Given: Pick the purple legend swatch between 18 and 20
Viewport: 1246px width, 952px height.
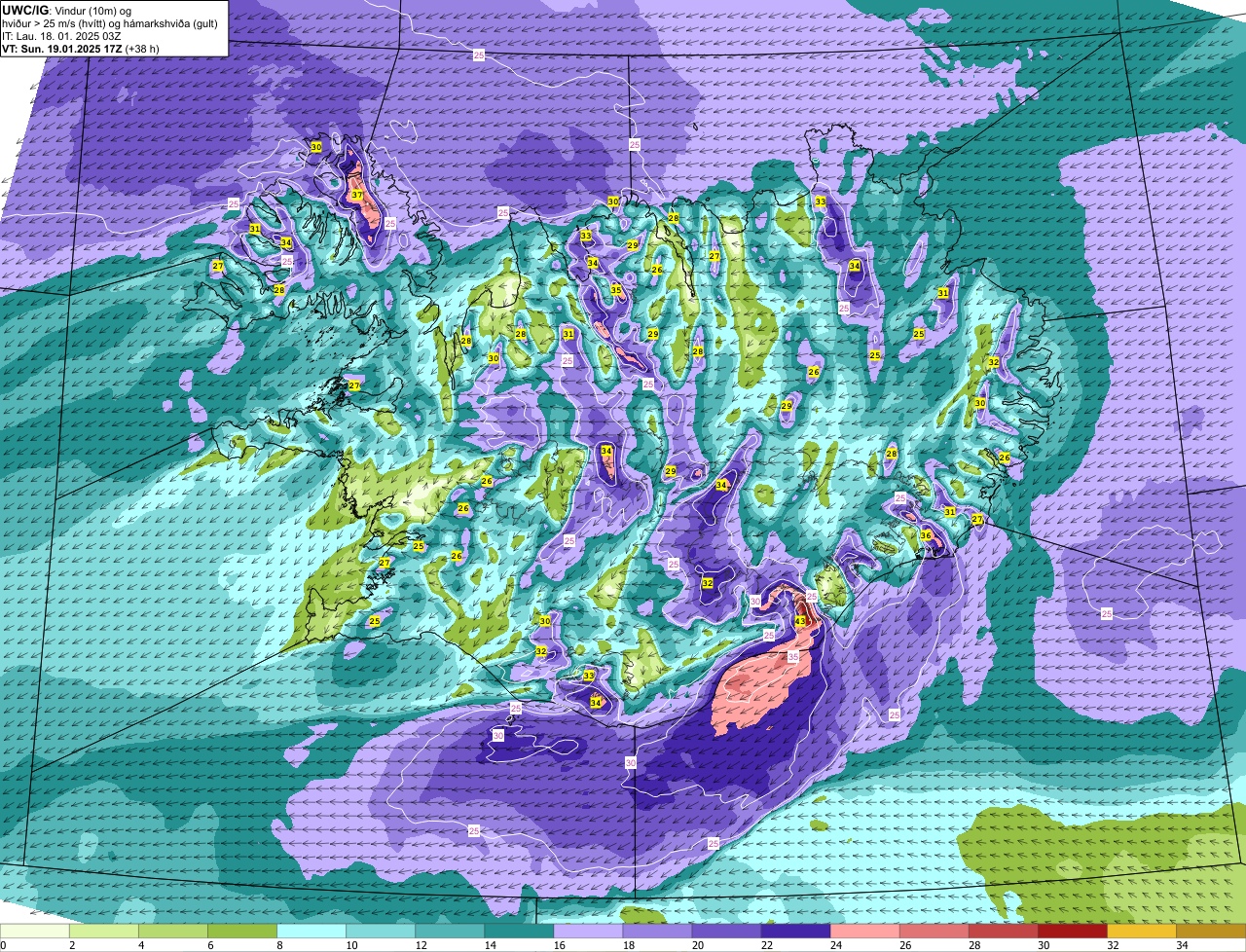Looking at the screenshot, I should [657, 931].
